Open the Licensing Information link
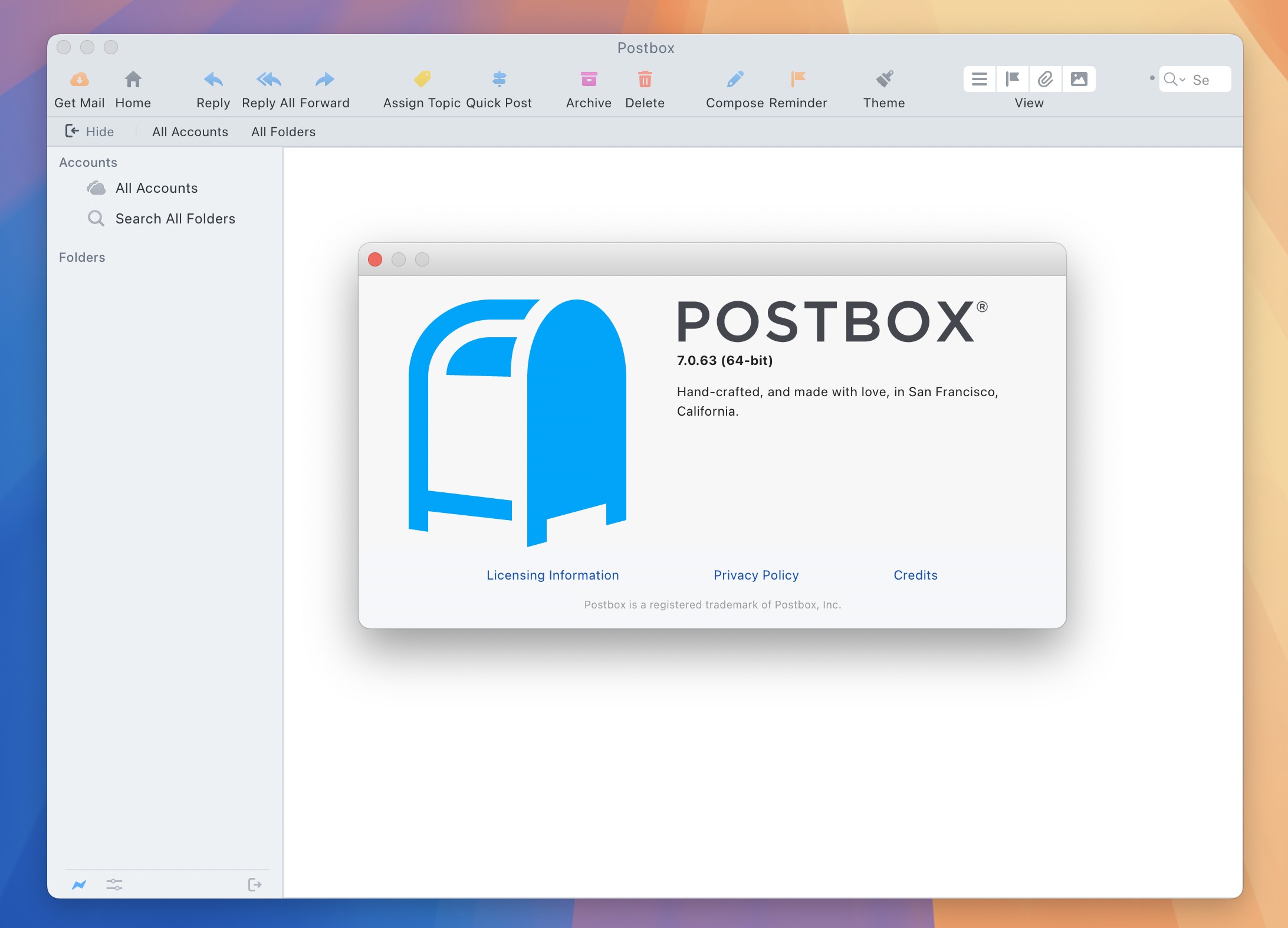This screenshot has width=1288, height=928. point(553,575)
